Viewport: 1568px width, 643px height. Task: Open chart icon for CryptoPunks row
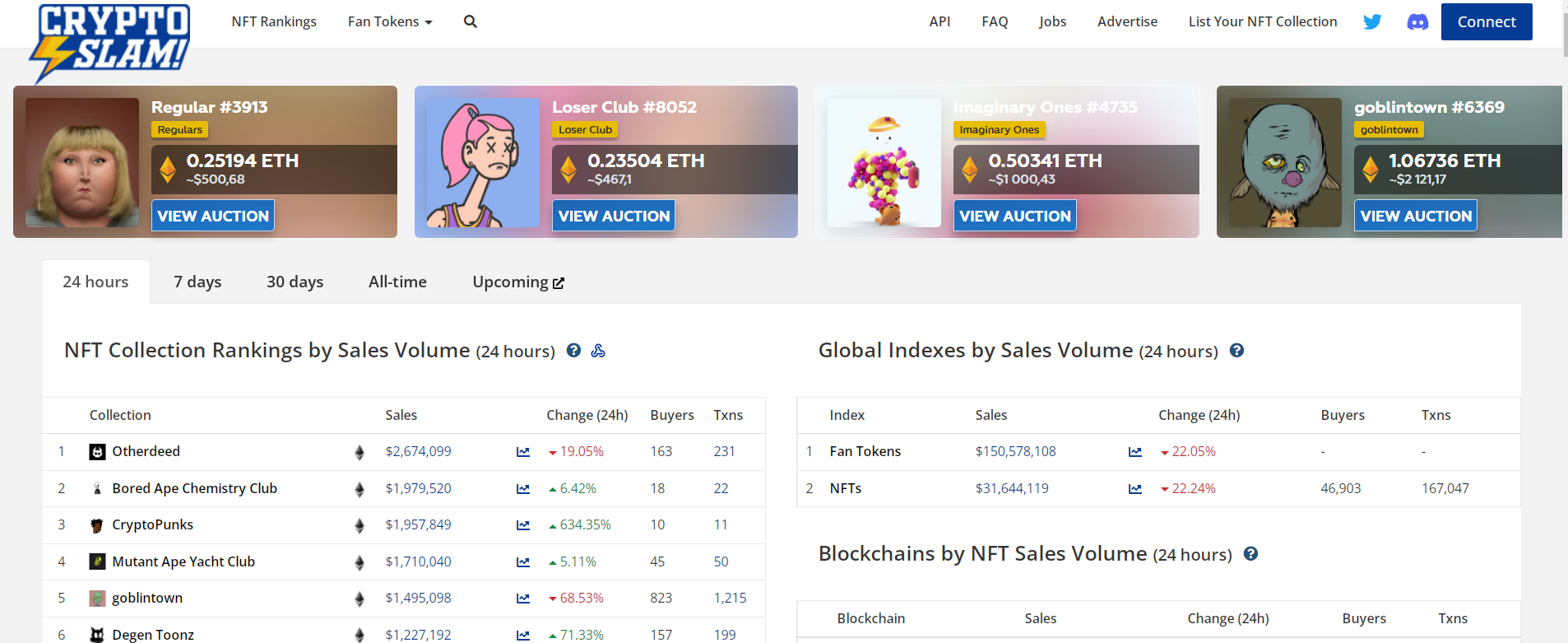[x=523, y=525]
